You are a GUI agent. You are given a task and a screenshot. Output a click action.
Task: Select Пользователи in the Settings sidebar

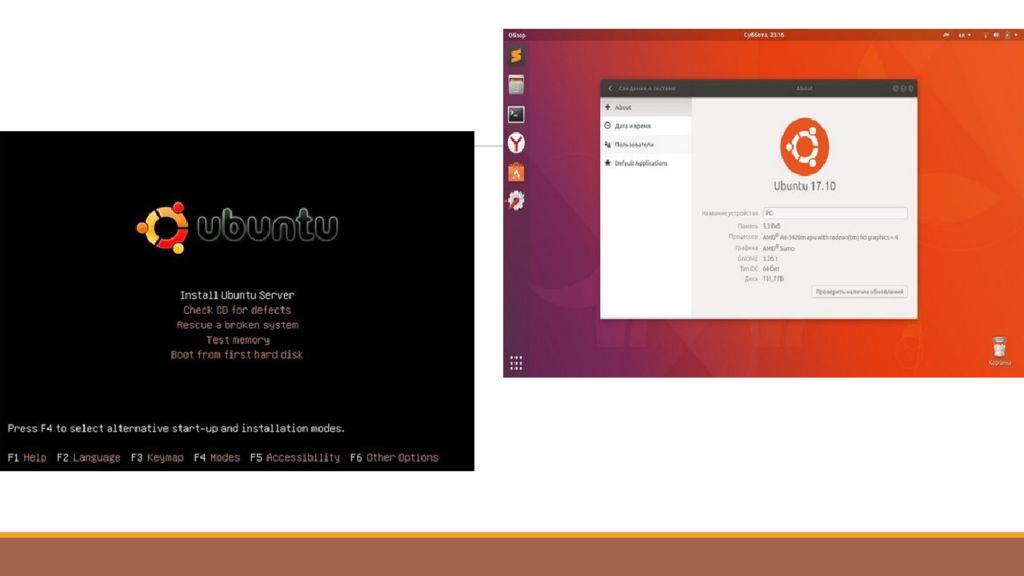click(646, 144)
